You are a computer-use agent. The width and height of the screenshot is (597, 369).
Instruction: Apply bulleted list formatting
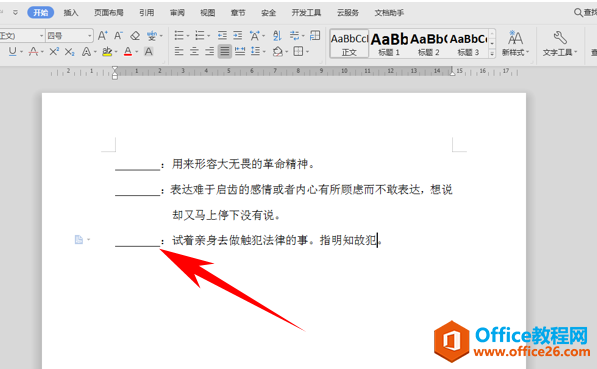click(179, 35)
